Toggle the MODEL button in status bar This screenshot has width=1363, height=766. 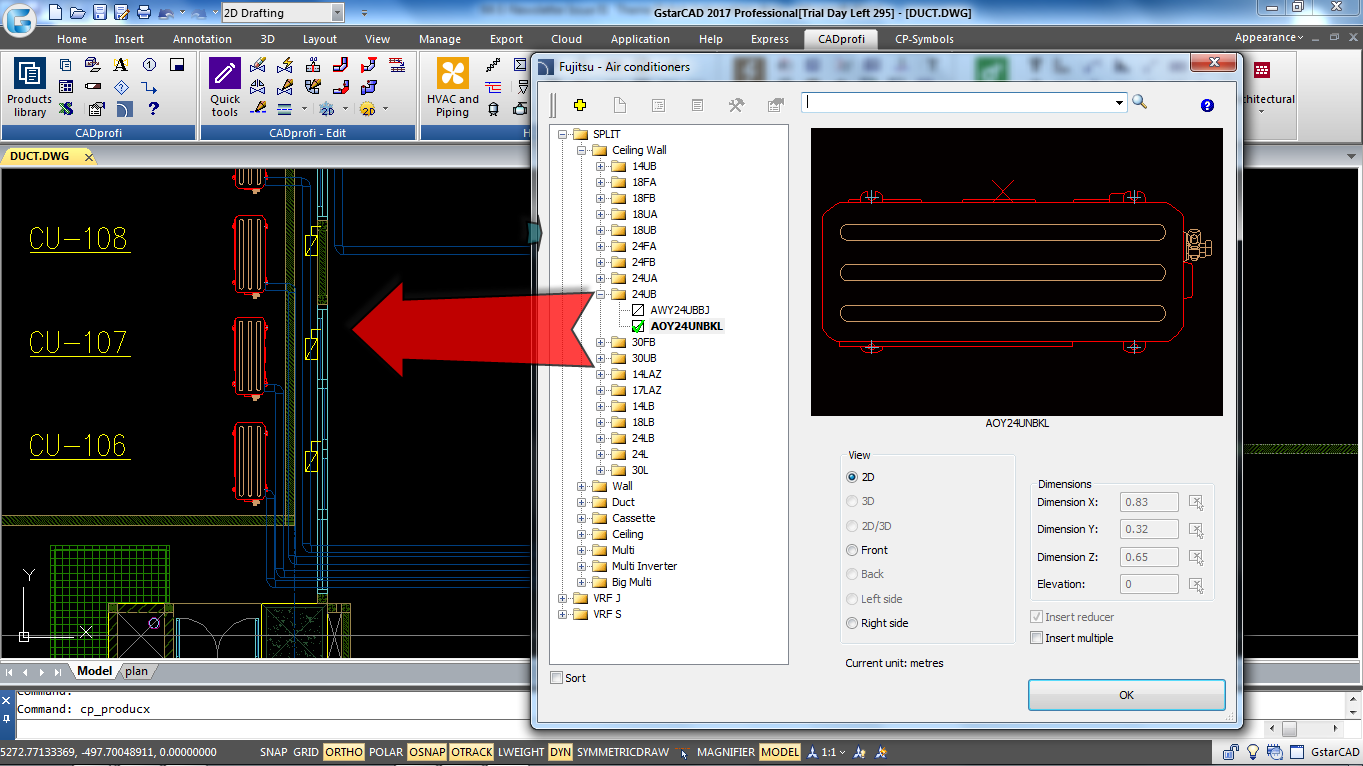(x=780, y=752)
